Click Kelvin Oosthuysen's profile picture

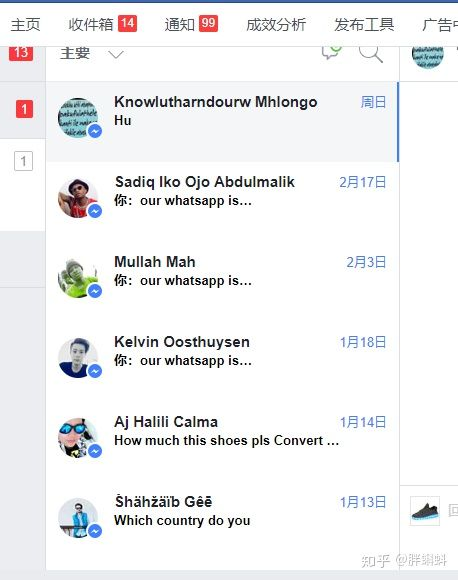pyautogui.click(x=78, y=358)
